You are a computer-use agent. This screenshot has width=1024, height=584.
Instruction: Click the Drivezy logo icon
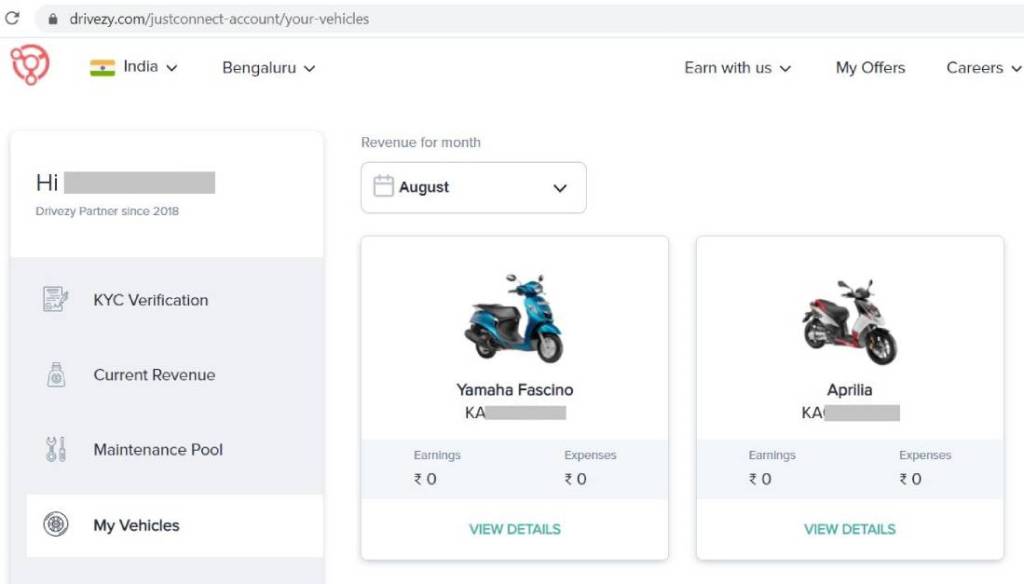(30, 66)
